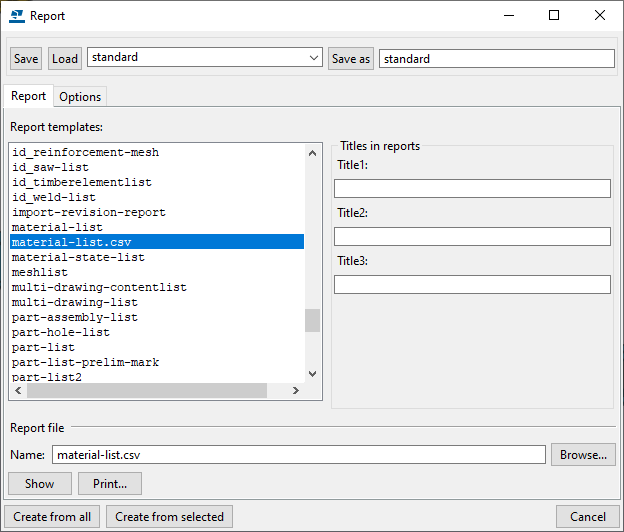Open file browser with Browse button
Viewport: 624px width, 532px height.
[582, 455]
